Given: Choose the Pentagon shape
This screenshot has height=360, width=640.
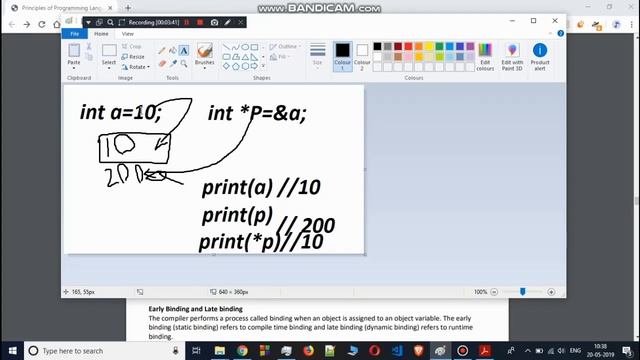Looking at the screenshot, I should pos(236,66).
